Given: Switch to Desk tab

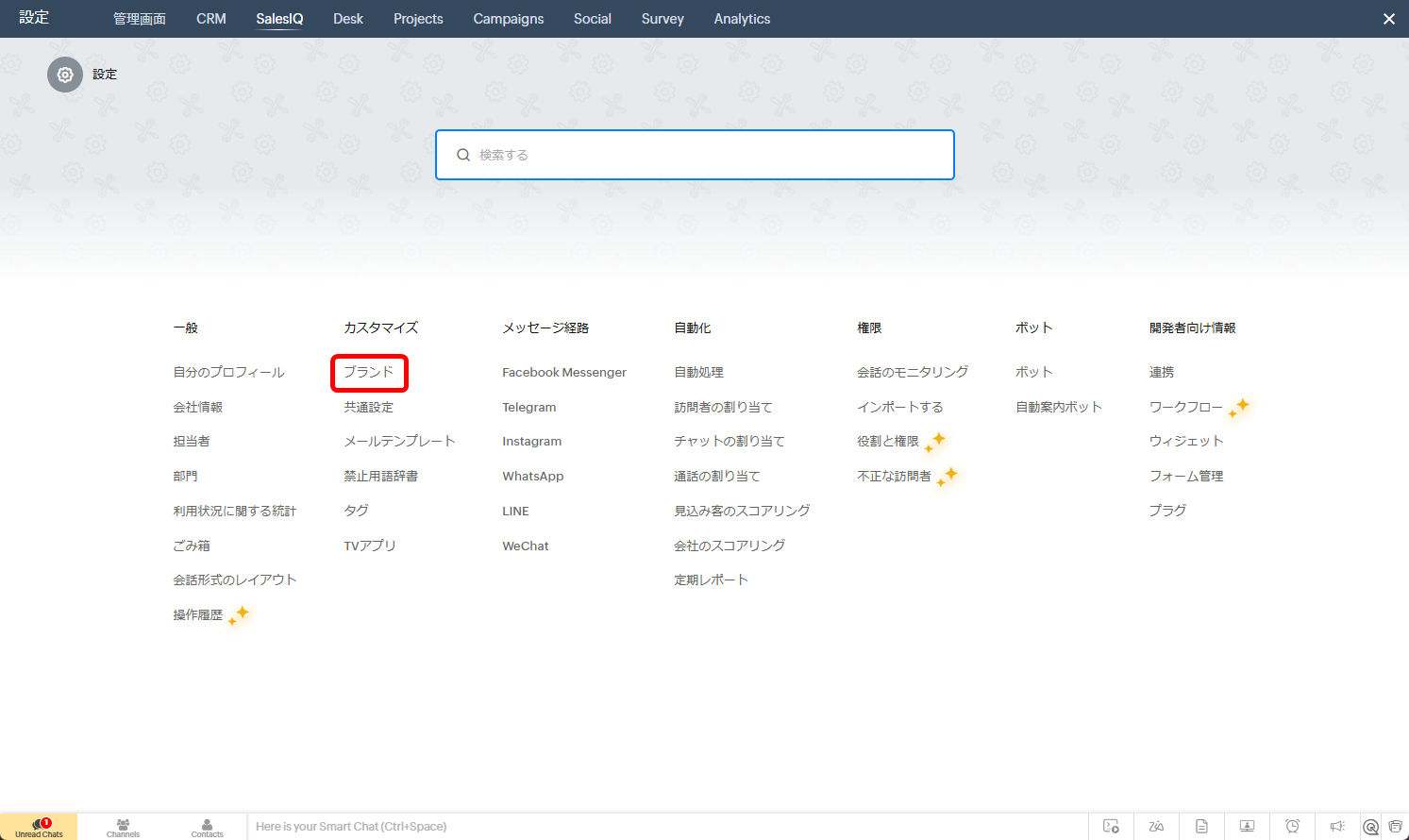Looking at the screenshot, I should click(x=348, y=19).
